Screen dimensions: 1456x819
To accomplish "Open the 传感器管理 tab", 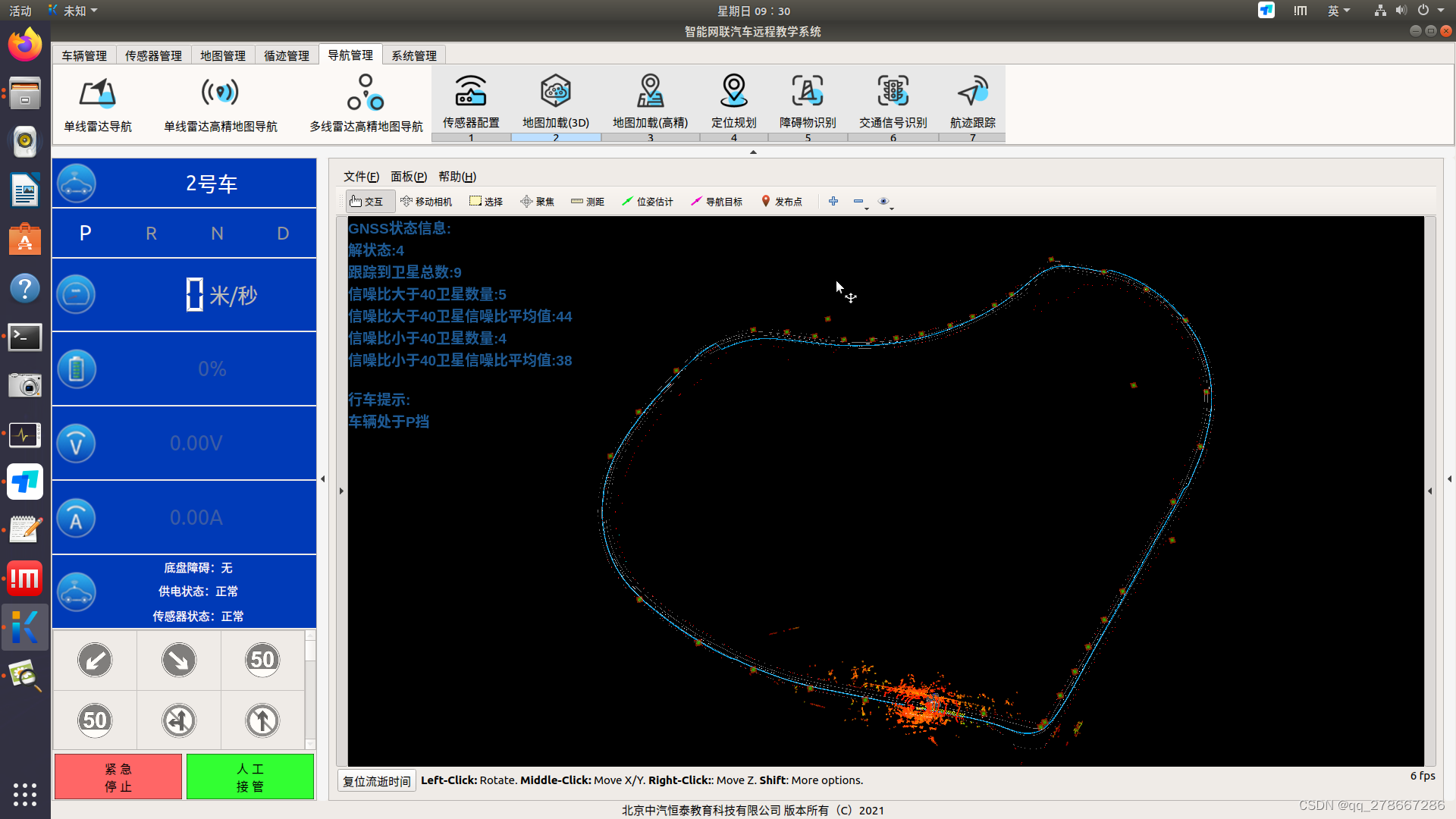I will pyautogui.click(x=153, y=55).
